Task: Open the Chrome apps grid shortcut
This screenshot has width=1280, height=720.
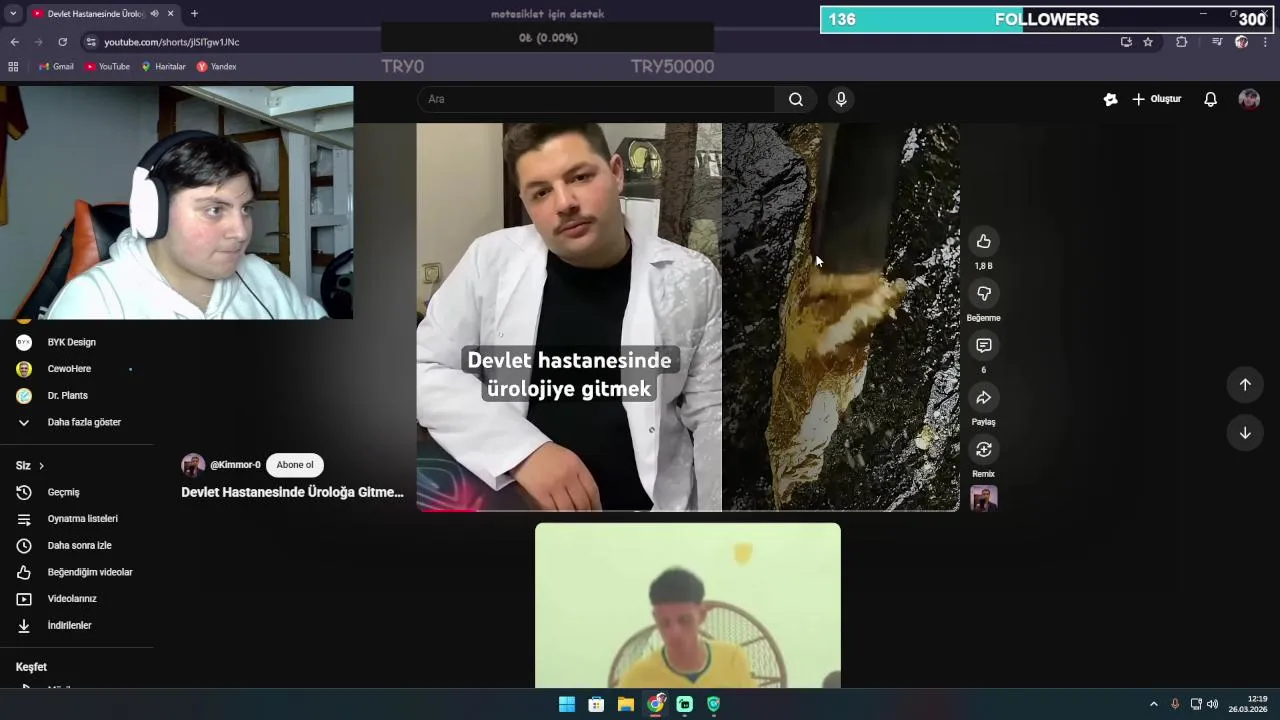Action: coord(13,67)
